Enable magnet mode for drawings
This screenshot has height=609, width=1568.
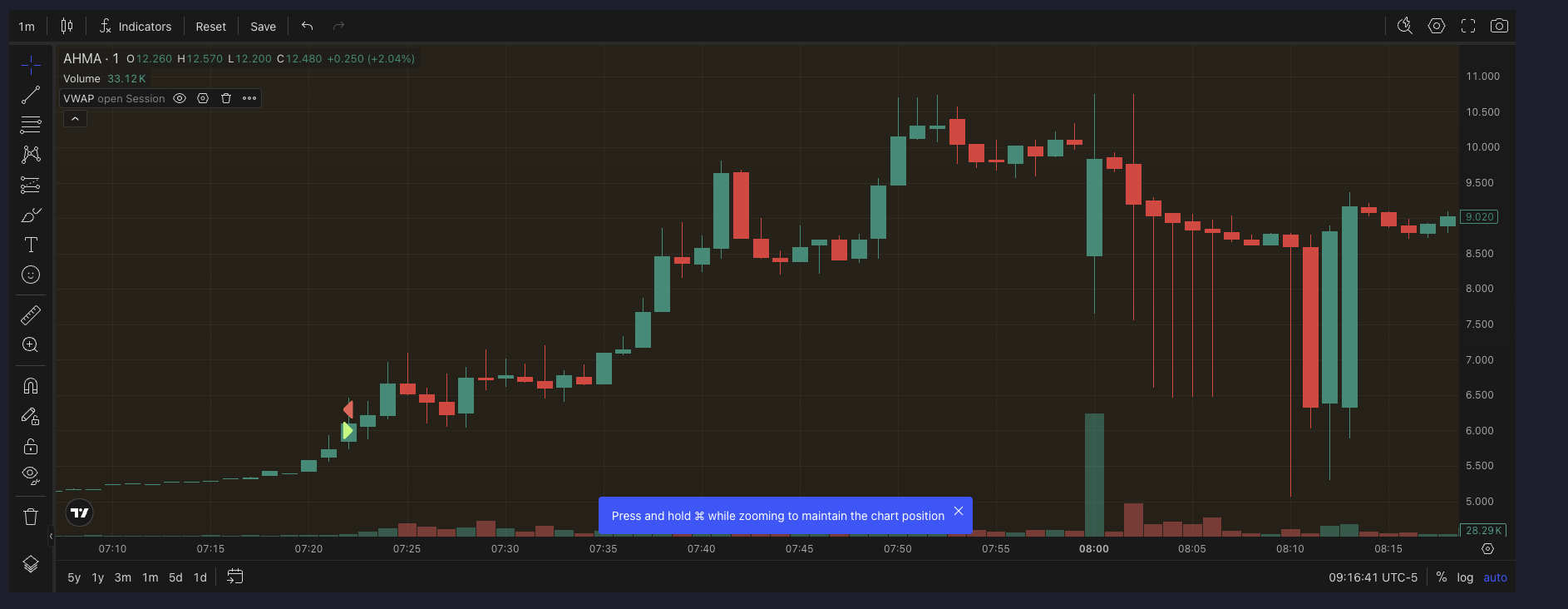click(31, 386)
